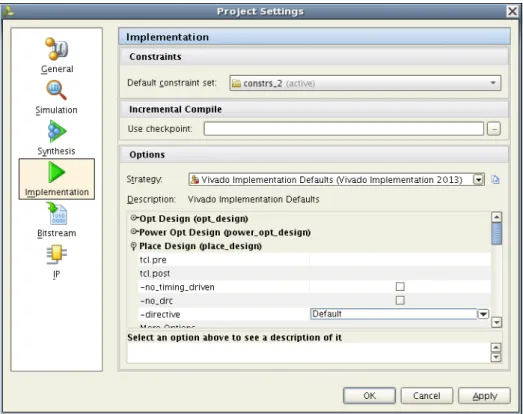Enable the -no_timing_driven checkbox
The image size is (523, 414).
pos(400,287)
